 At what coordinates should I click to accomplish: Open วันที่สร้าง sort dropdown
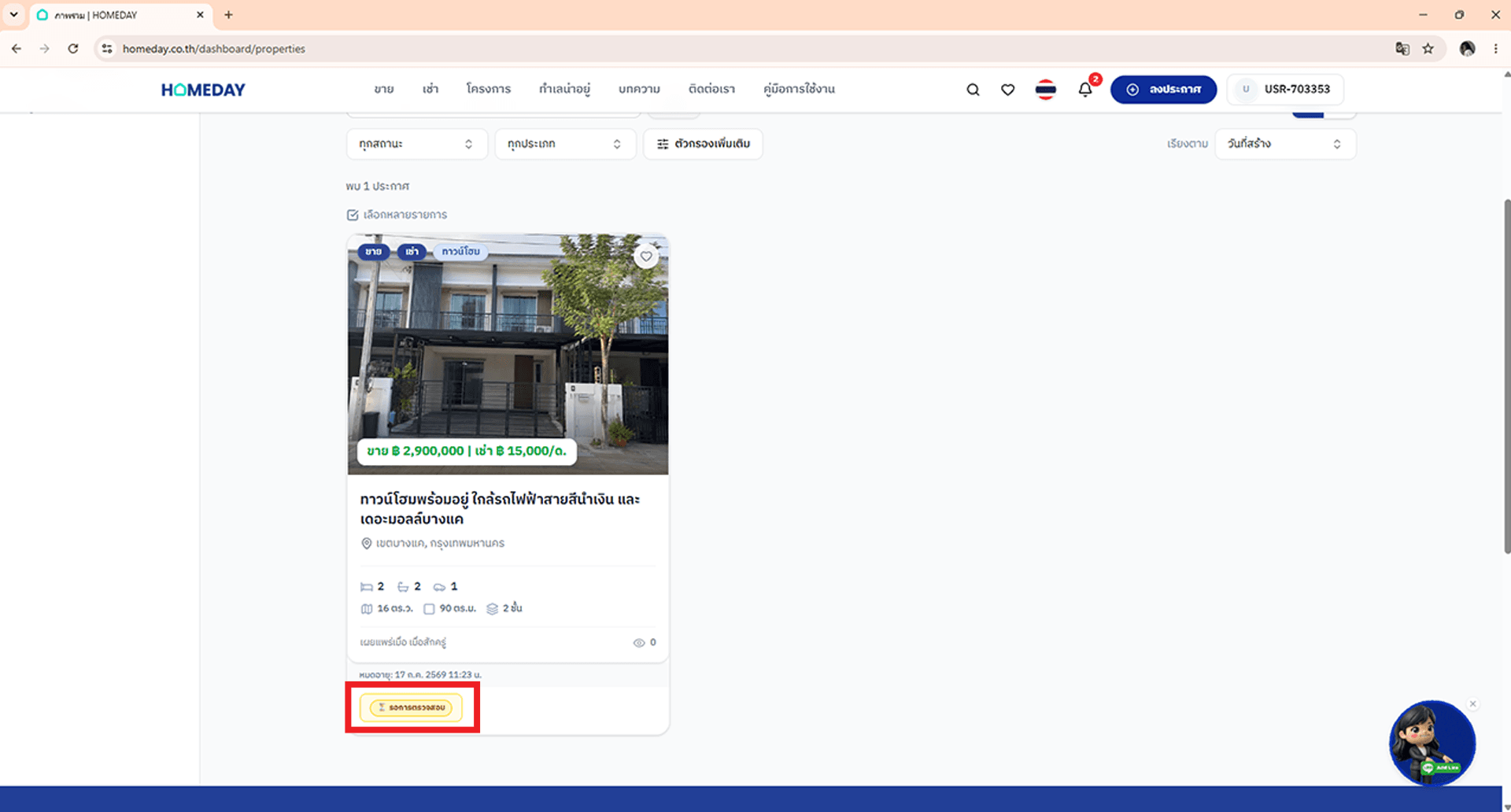click(x=1285, y=144)
